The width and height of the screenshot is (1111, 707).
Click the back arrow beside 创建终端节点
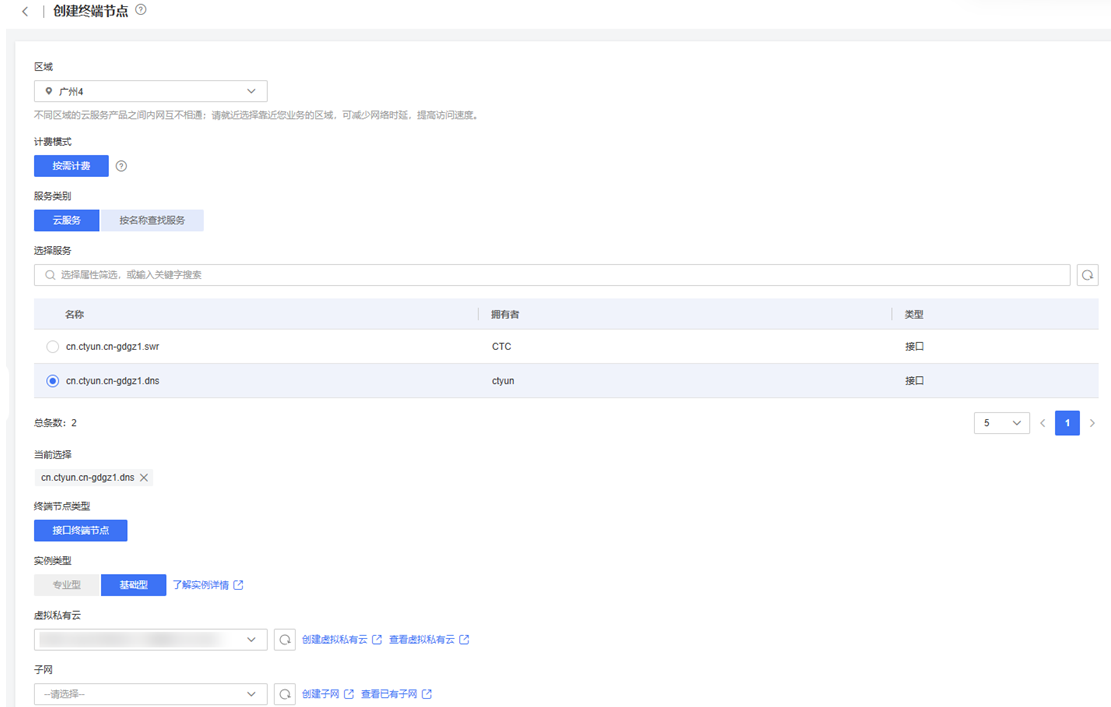[x=25, y=11]
